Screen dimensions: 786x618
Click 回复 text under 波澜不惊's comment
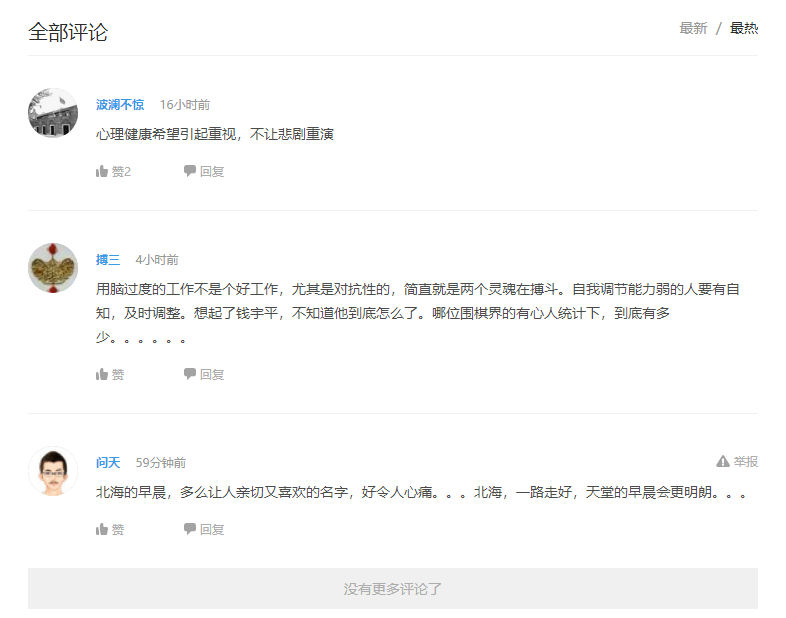212,171
